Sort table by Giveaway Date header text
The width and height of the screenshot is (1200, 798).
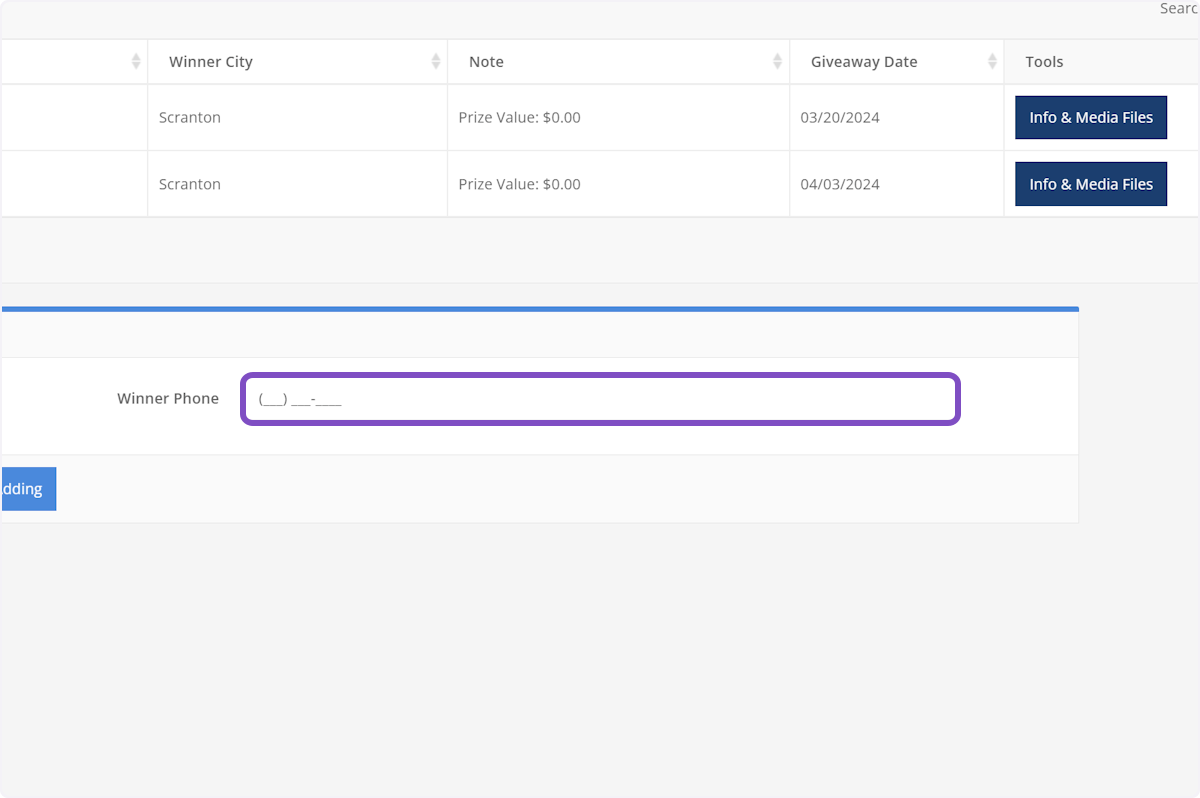(x=864, y=62)
